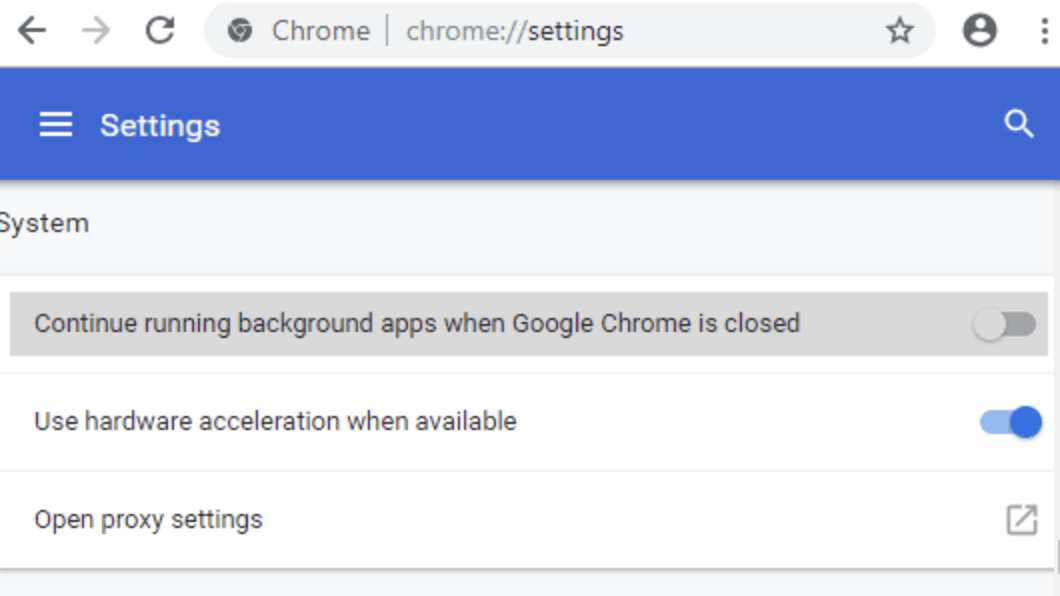
Task: Click the 'Use hardware acceleration when available' label
Action: (275, 422)
